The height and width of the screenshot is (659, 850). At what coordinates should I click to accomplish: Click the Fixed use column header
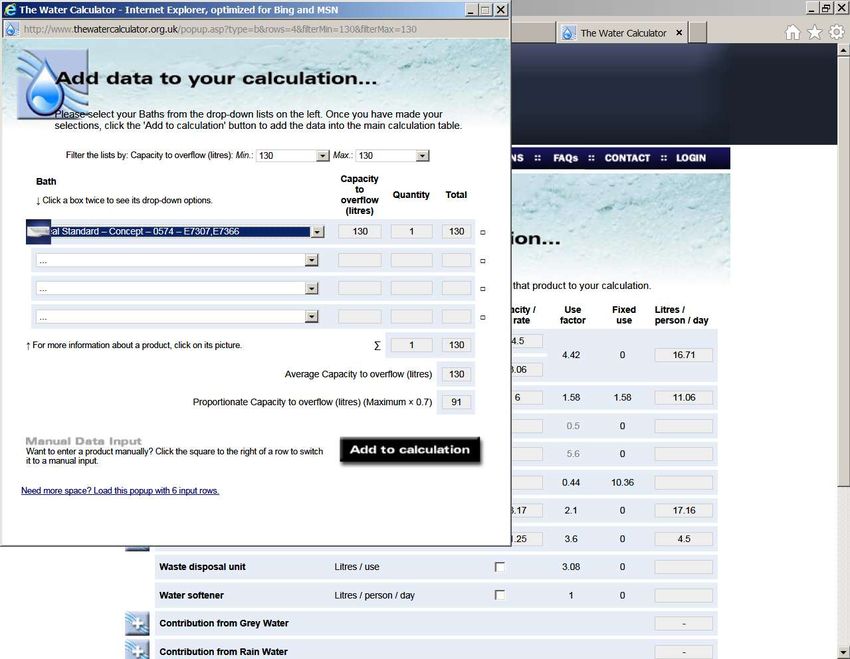click(x=624, y=315)
